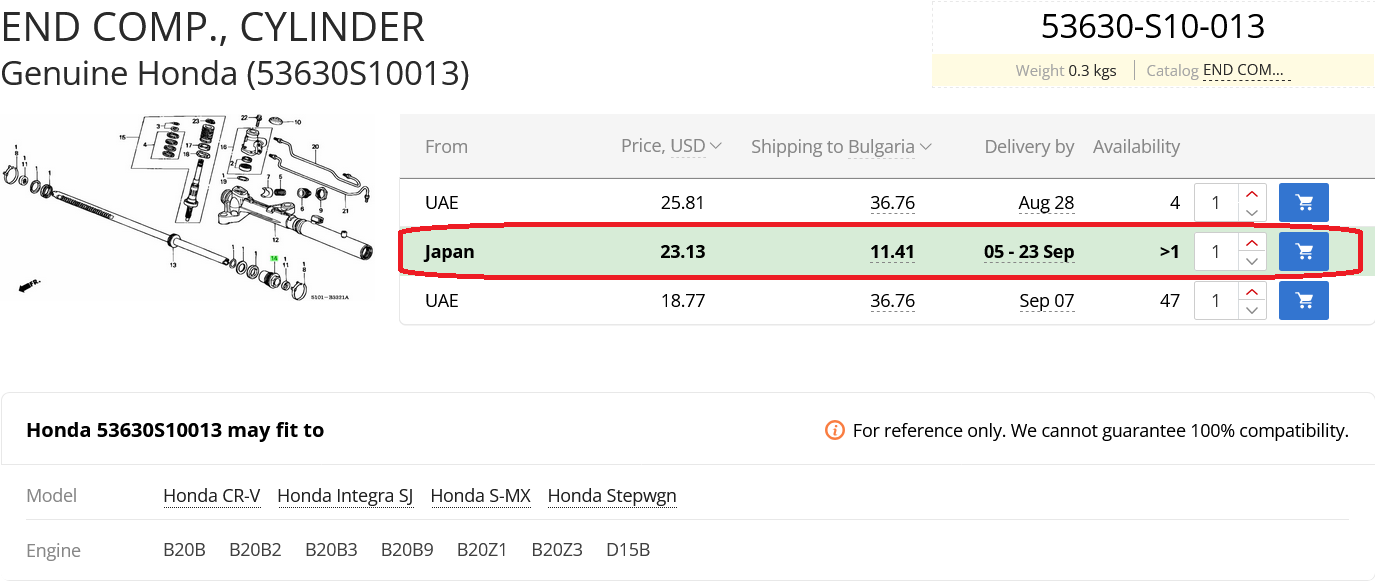This screenshot has height=581, width=1375.
Task: Add the Japan offer to cart
Action: tap(1304, 252)
